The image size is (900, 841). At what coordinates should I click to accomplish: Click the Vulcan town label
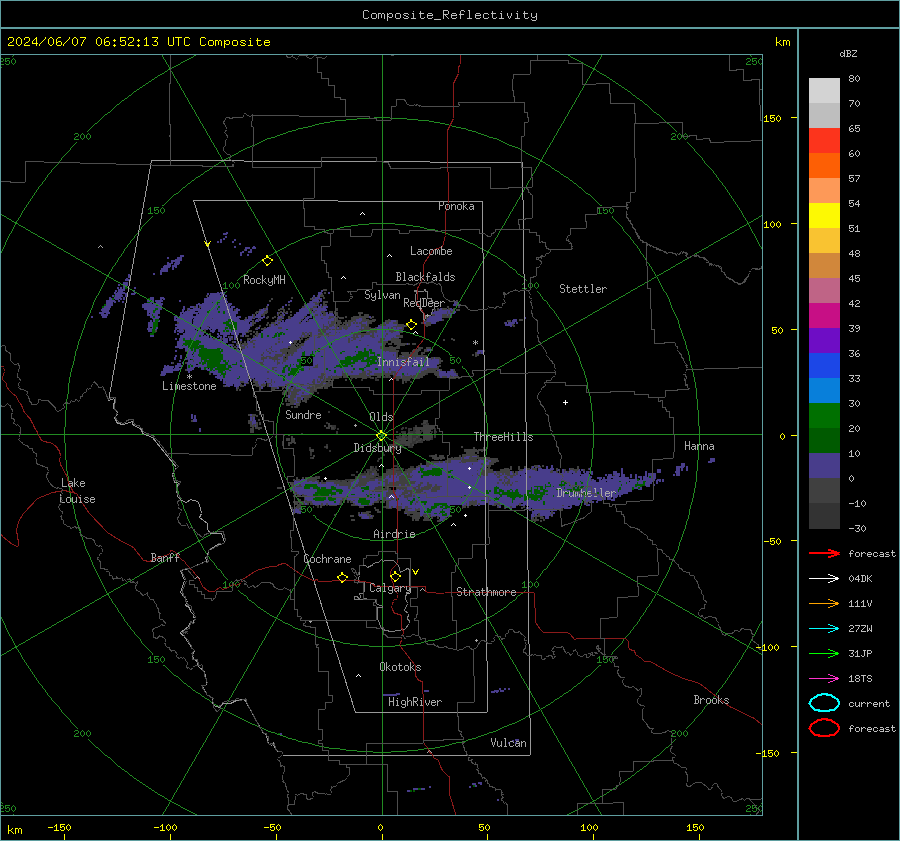(x=508, y=743)
